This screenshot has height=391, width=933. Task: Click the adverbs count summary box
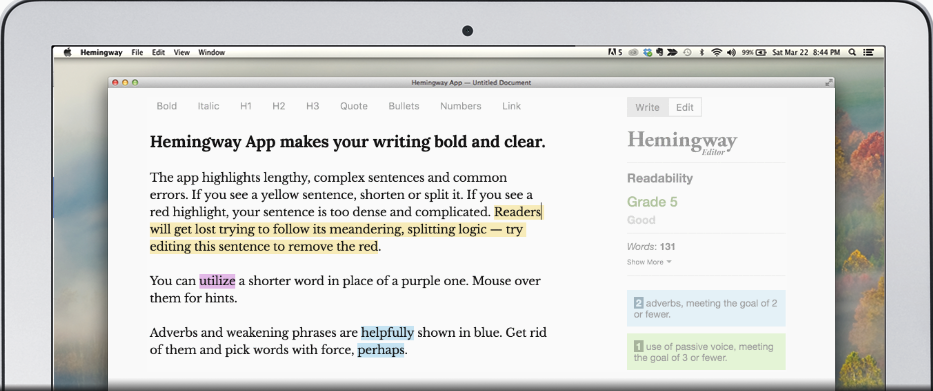(x=706, y=308)
